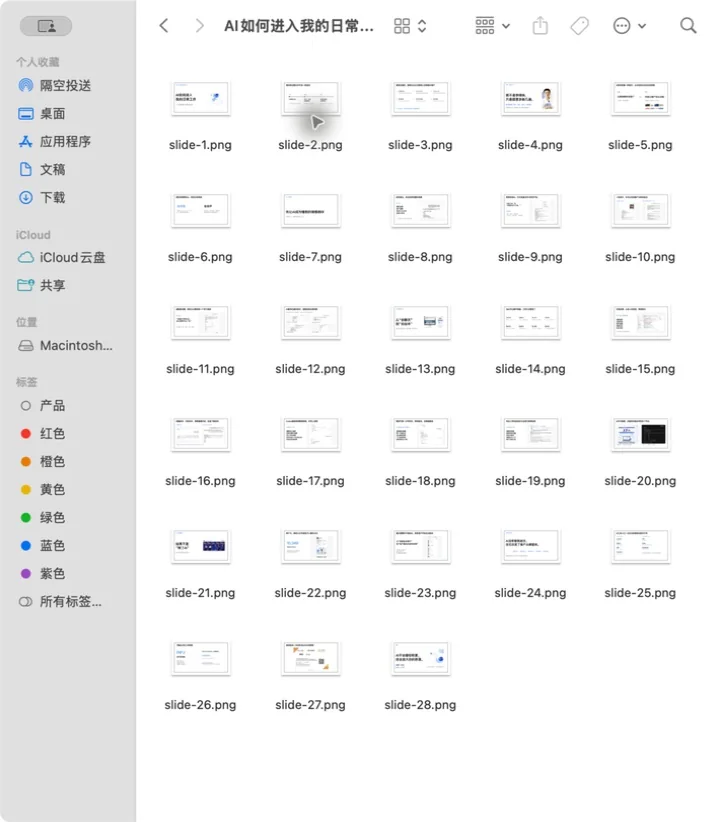The height and width of the screenshot is (822, 716).
Task: Click the slide-9.png file name
Action: click(530, 257)
